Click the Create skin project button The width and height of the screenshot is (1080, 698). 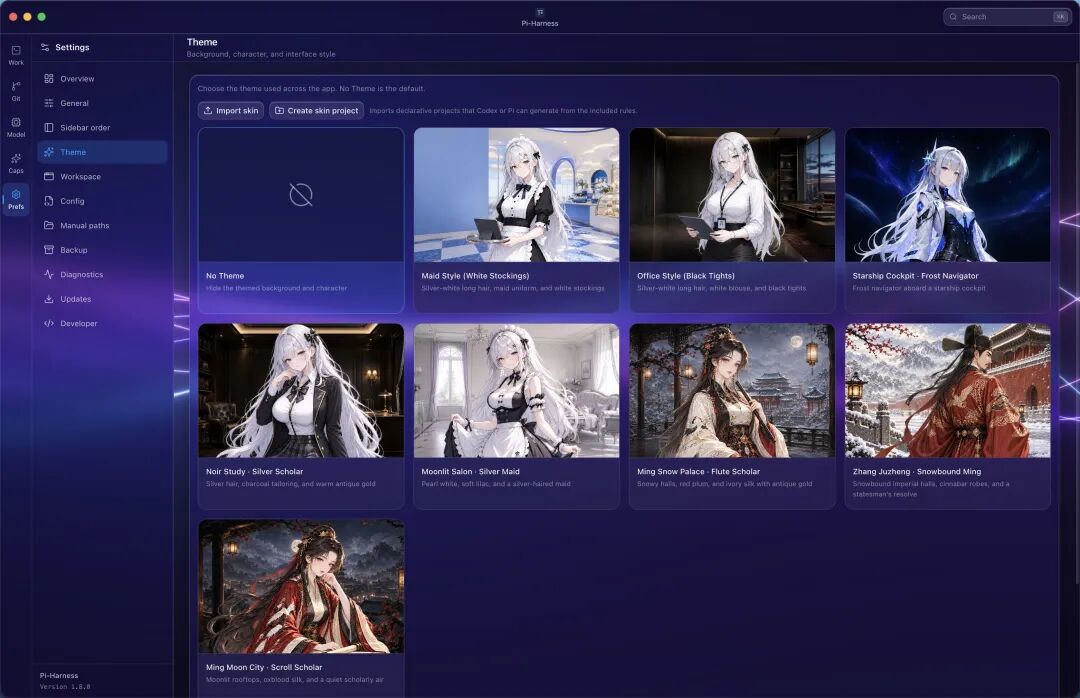coord(317,110)
